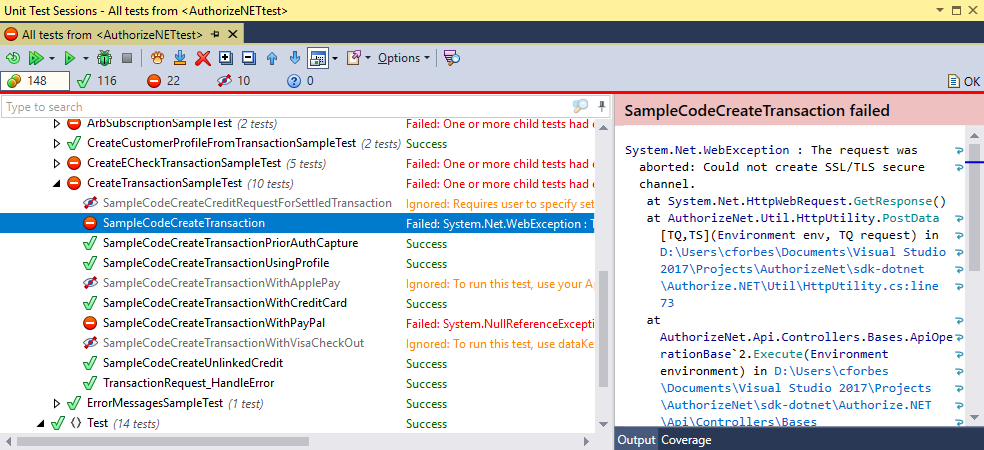Image resolution: width=984 pixels, height=450 pixels.
Task: Select SampleCodeCreateTransactionWithApplePay test
Action: point(222,283)
